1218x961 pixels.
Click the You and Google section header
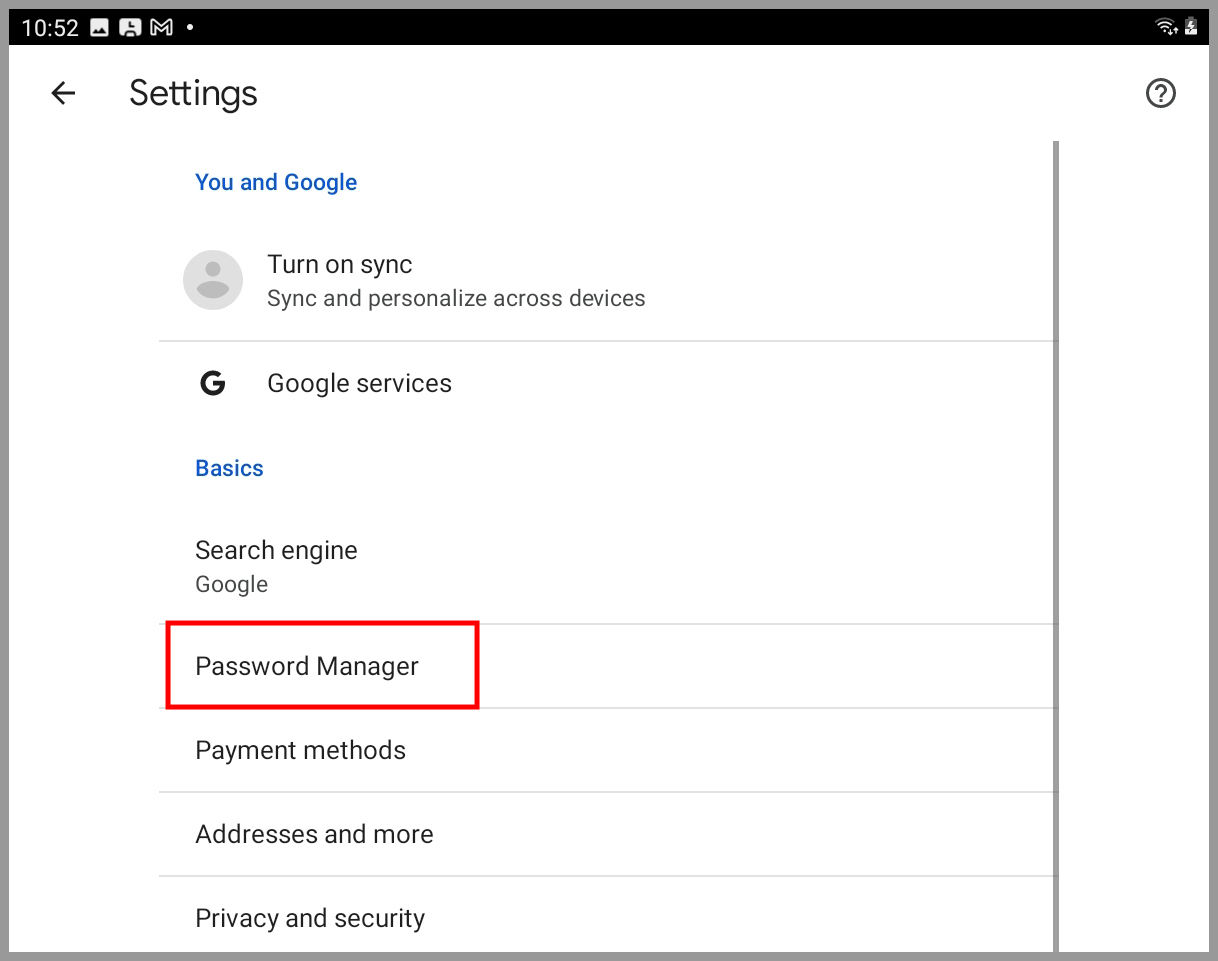(276, 182)
